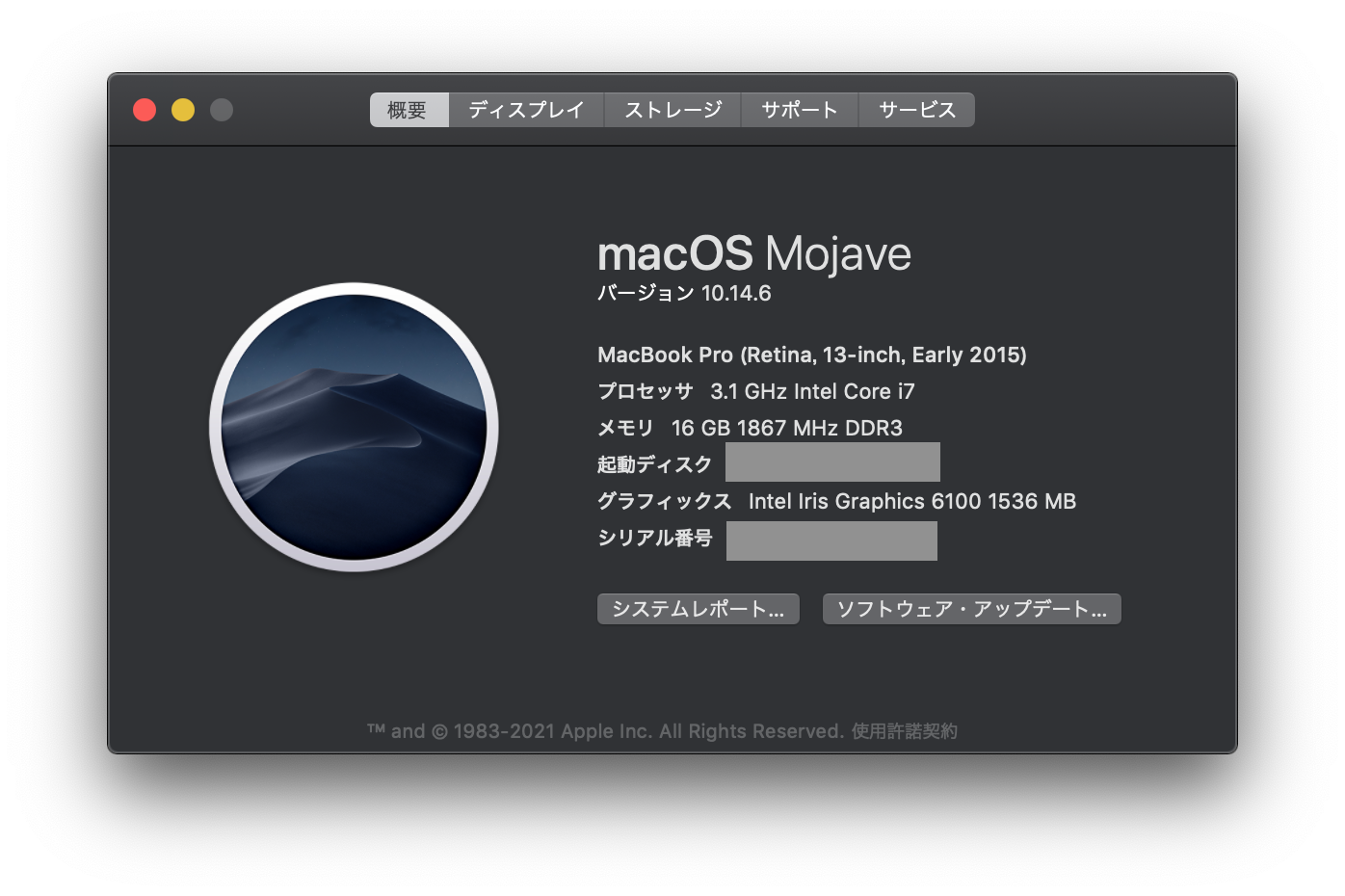Click the メモリ label
Image resolution: width=1345 pixels, height=896 pixels.
click(x=626, y=428)
